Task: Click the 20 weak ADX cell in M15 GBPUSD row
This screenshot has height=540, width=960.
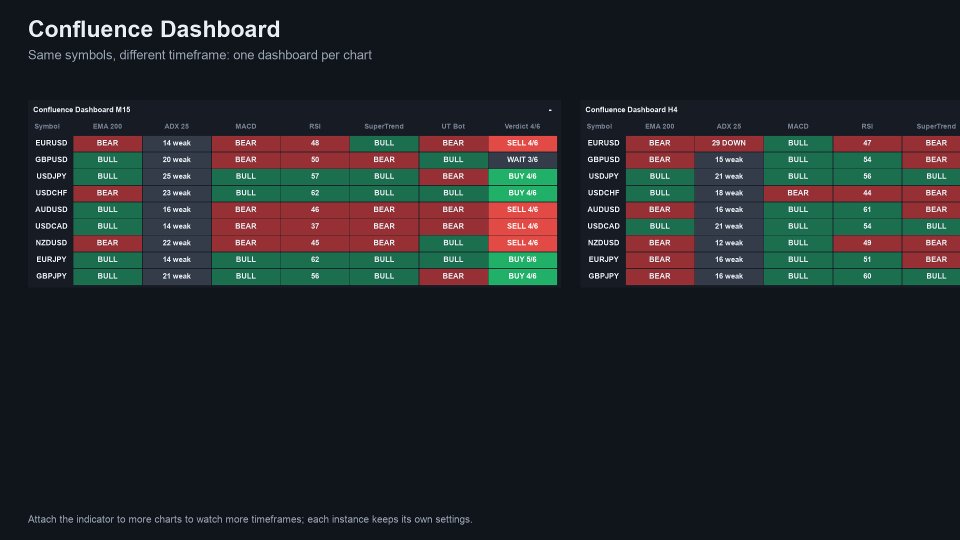Action: coord(176,159)
